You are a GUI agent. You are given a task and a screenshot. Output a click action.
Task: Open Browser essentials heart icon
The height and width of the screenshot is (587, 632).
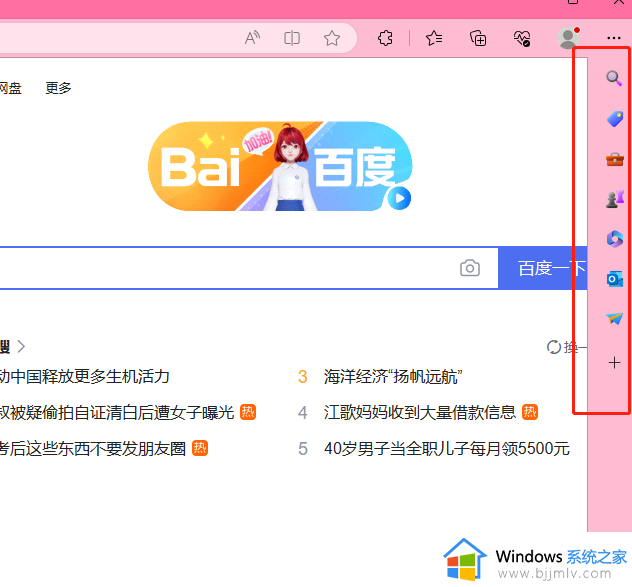click(x=522, y=39)
